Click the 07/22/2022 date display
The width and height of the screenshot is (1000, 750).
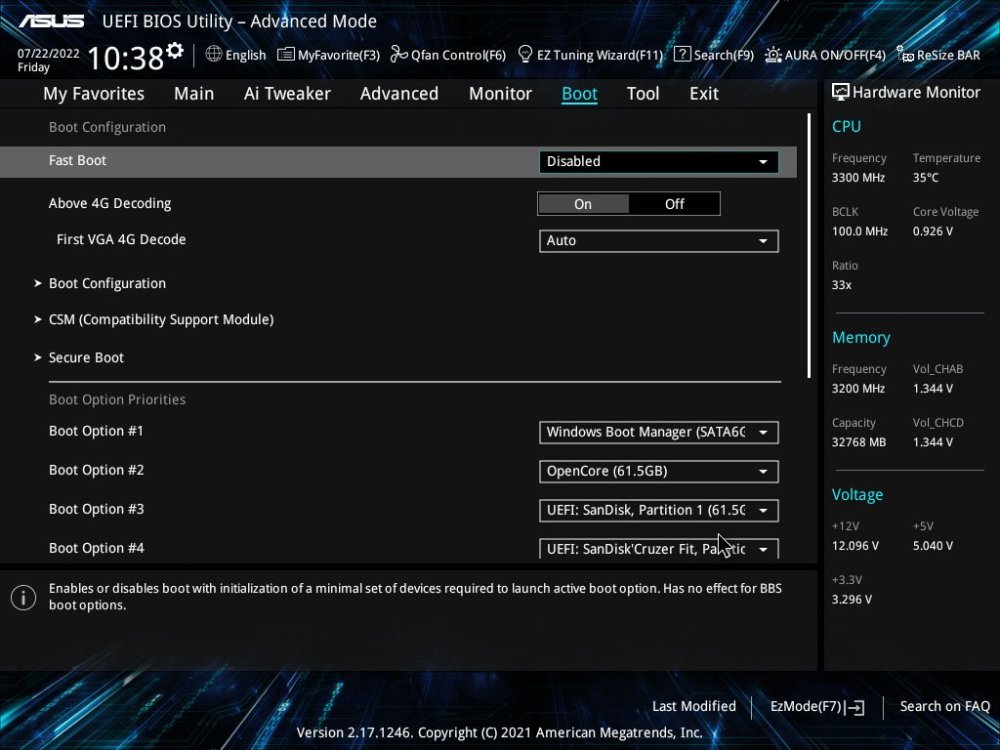click(48, 54)
